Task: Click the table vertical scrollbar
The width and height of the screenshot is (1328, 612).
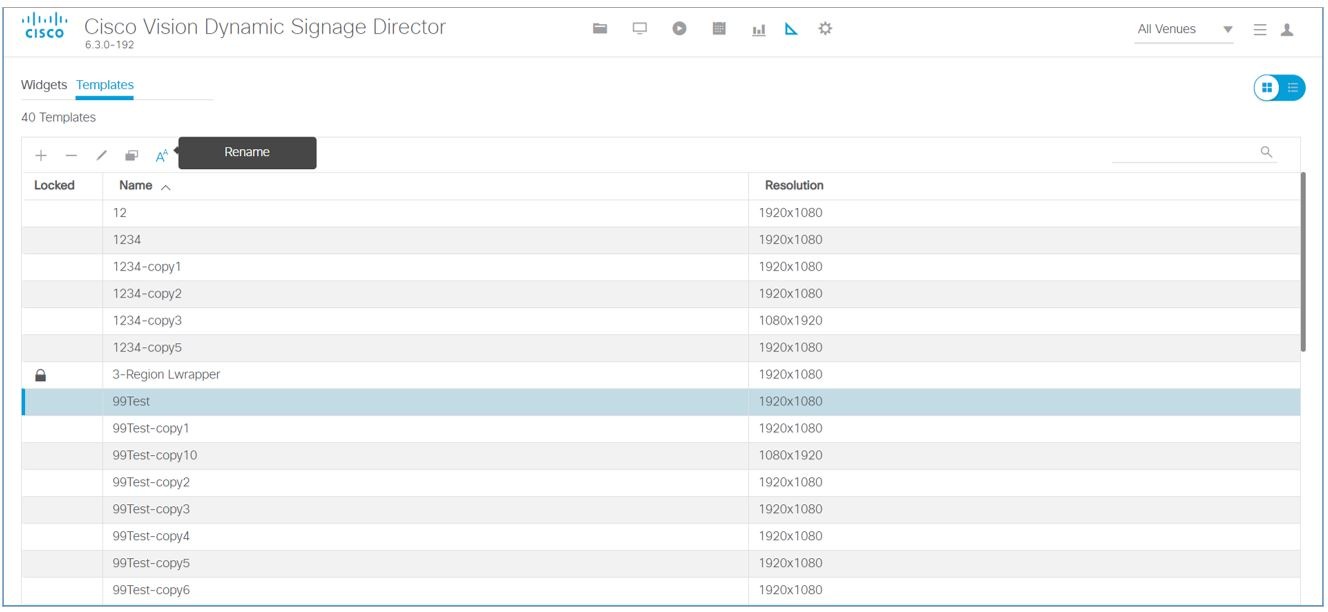Action: tap(1303, 262)
